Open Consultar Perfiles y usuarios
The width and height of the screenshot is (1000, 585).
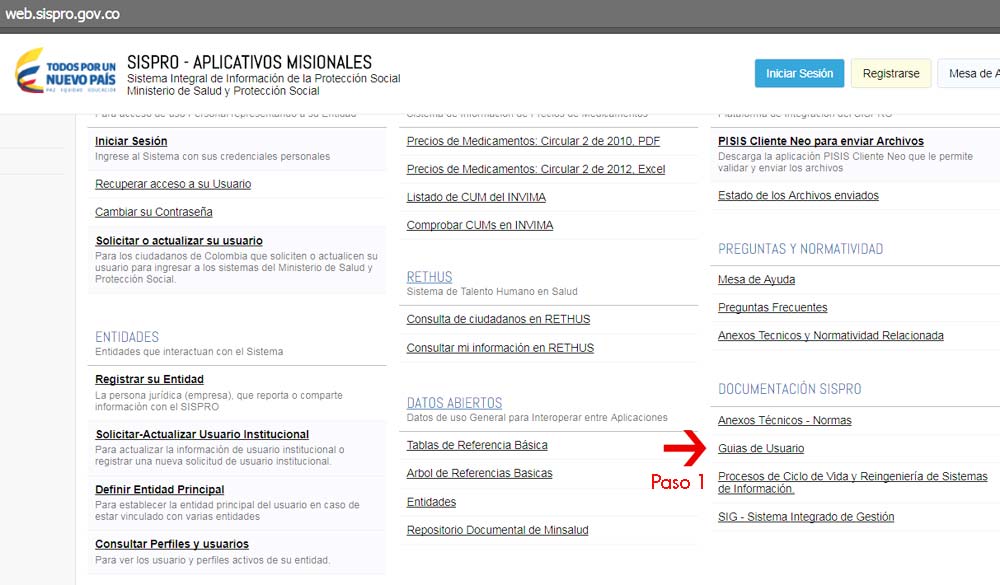(x=171, y=545)
